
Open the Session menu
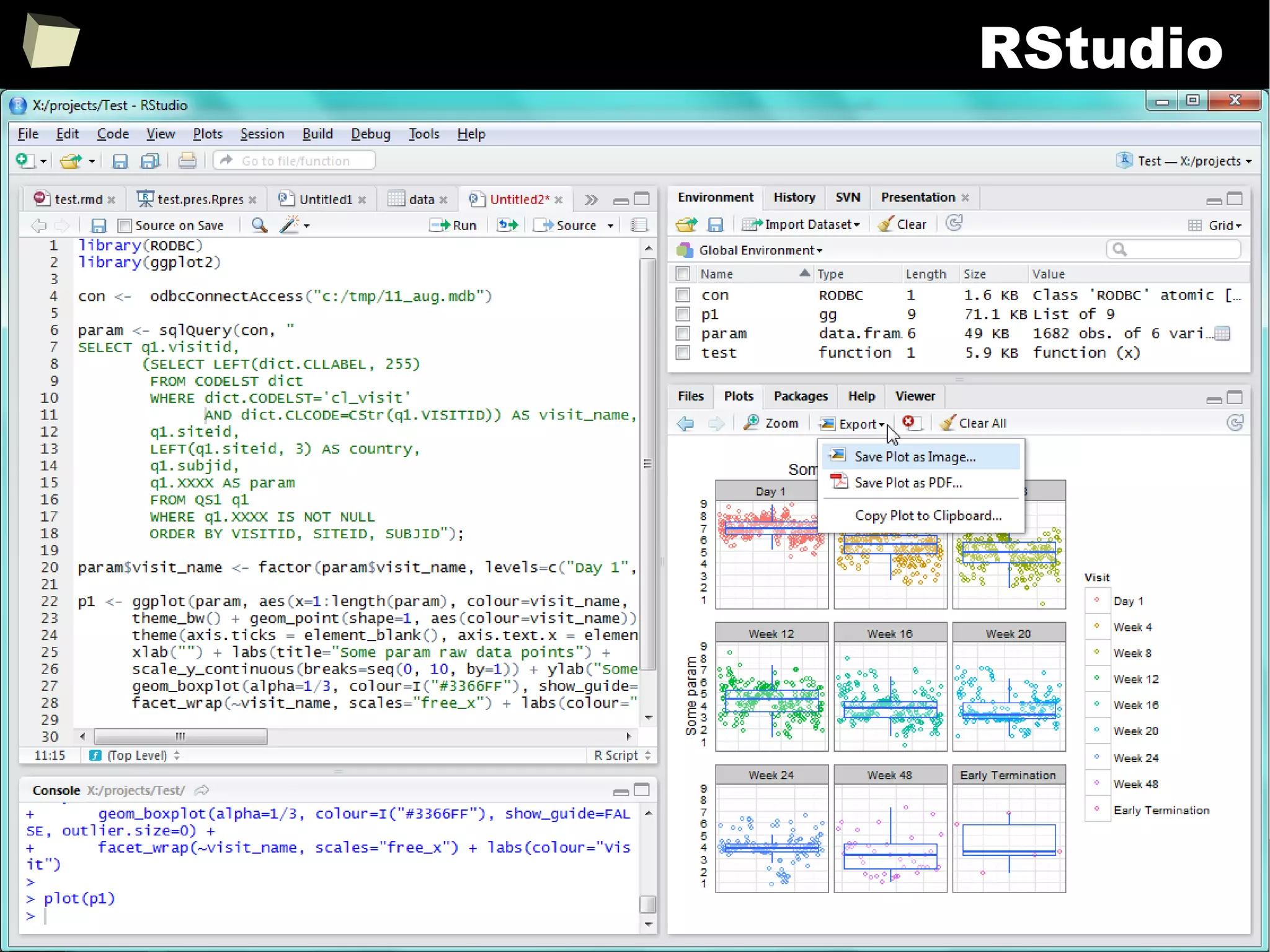(x=262, y=134)
